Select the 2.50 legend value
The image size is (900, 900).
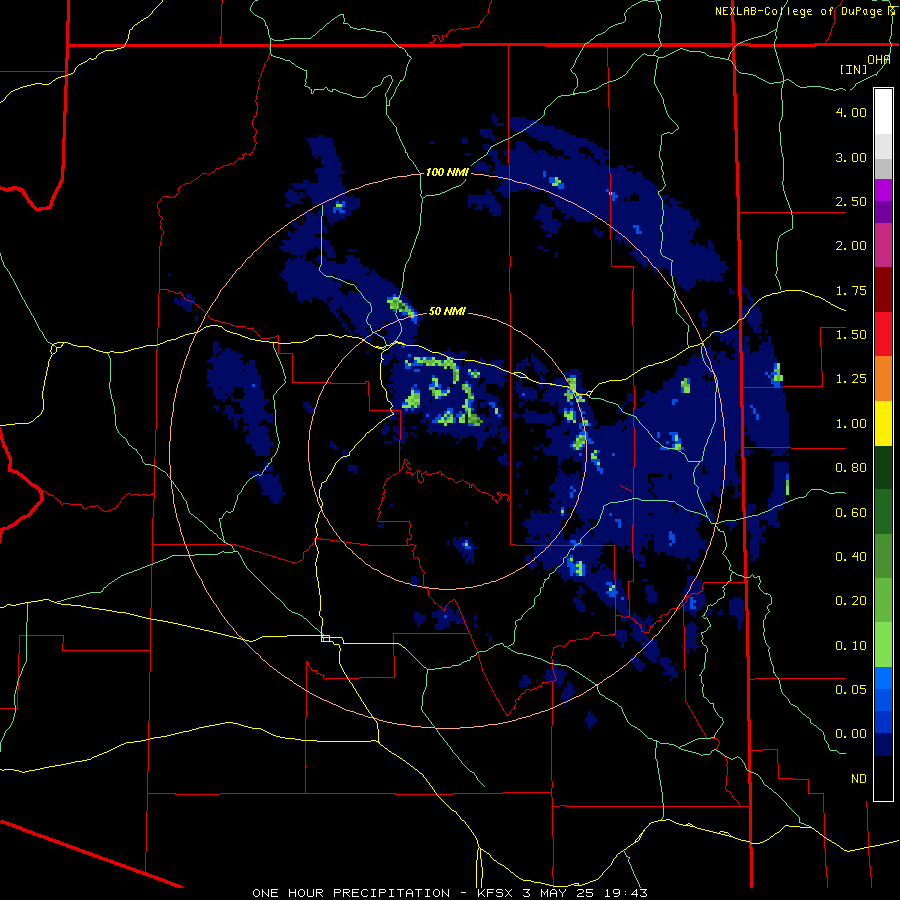point(851,201)
